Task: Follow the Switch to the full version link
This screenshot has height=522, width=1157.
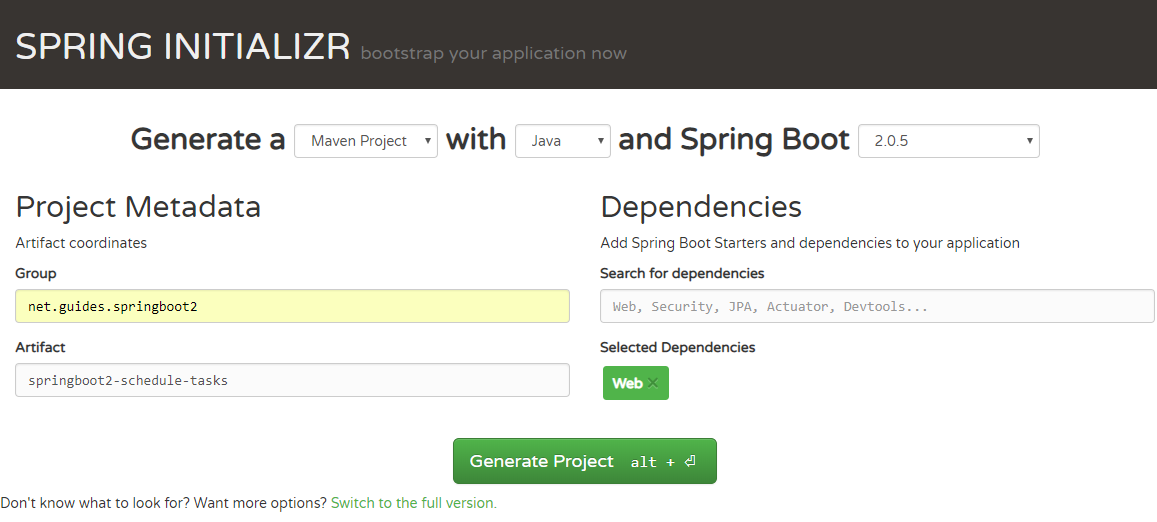Action: (x=414, y=503)
